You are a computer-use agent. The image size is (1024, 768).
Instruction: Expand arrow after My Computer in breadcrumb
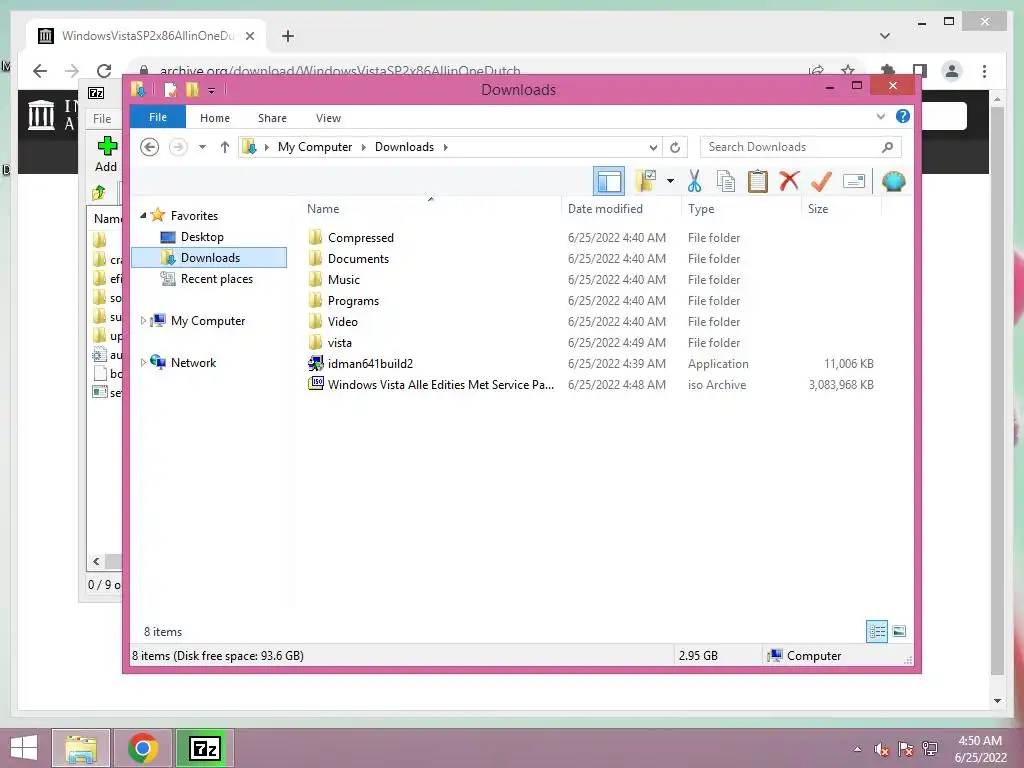click(x=364, y=147)
